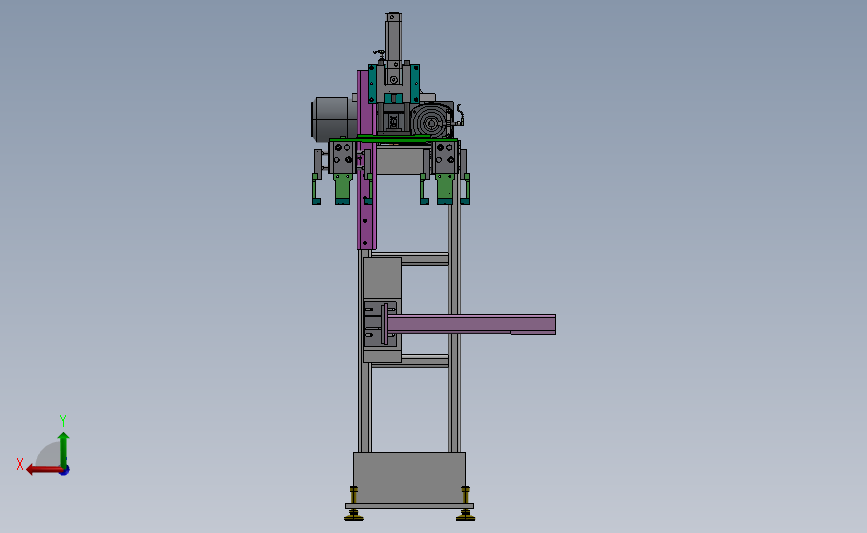Select the vertical purple rail plate
The width and height of the screenshot is (867, 533).
[366, 160]
